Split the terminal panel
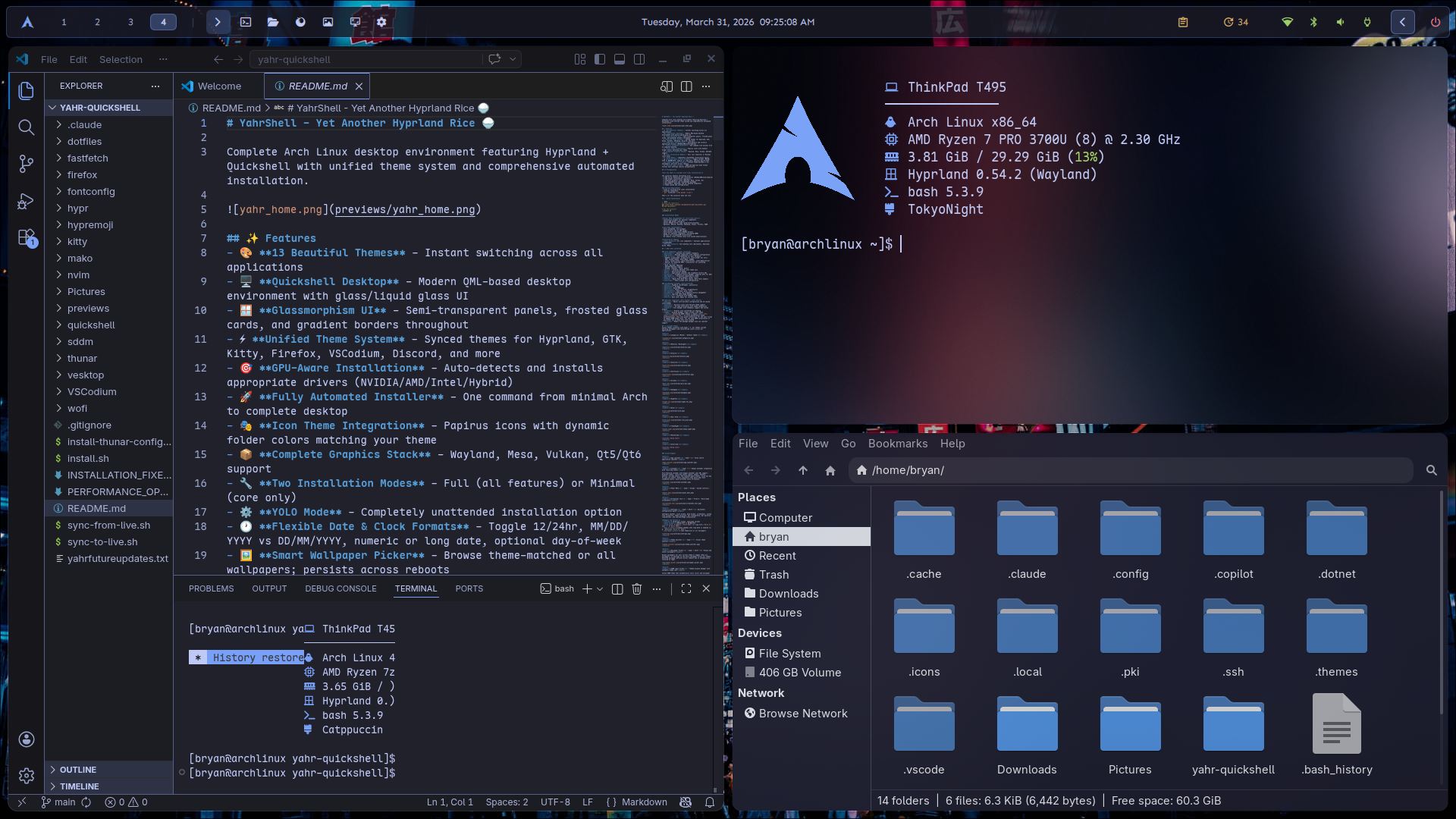Image resolution: width=1456 pixels, height=819 pixels. coord(617,588)
